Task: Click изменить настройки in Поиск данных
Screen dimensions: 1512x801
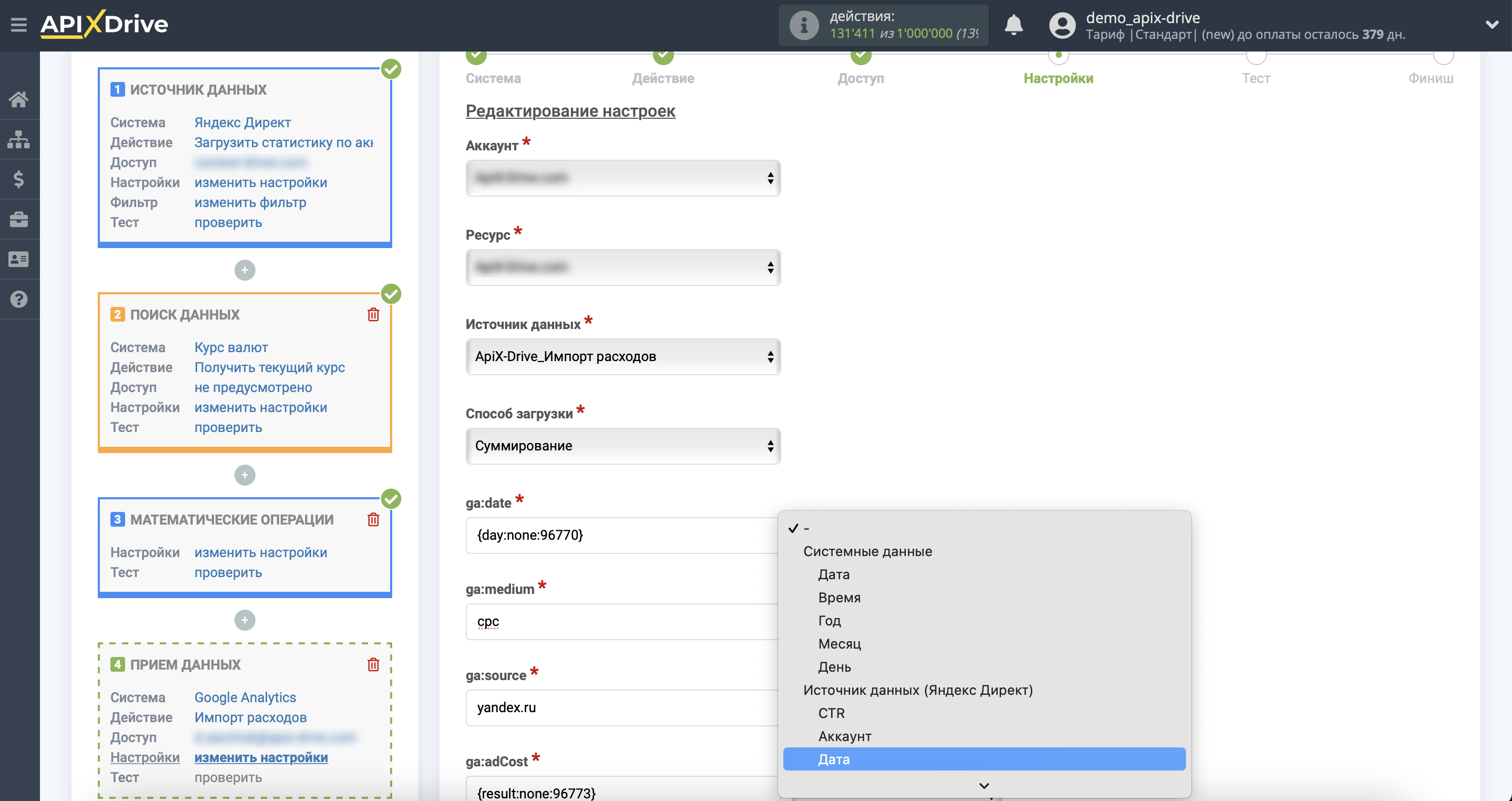Action: tap(261, 407)
